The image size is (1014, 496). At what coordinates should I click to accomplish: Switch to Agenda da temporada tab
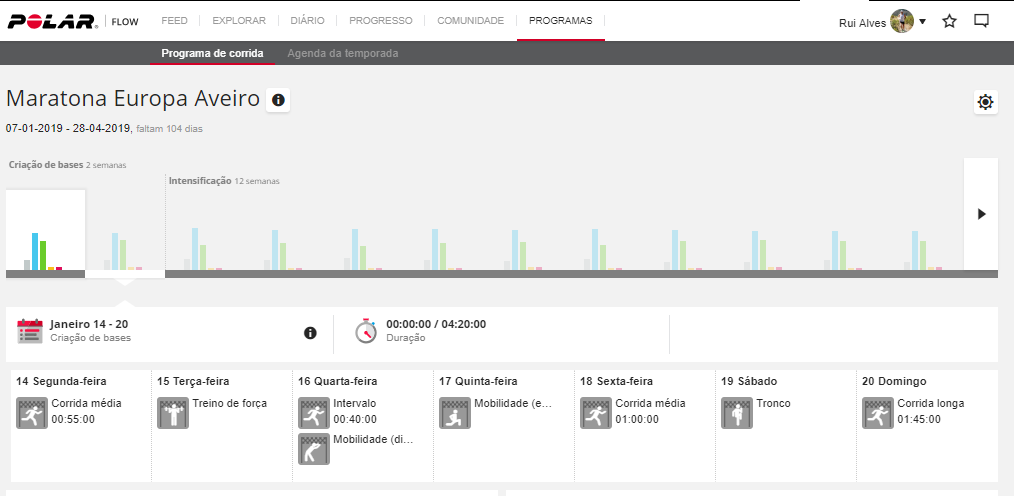[343, 53]
